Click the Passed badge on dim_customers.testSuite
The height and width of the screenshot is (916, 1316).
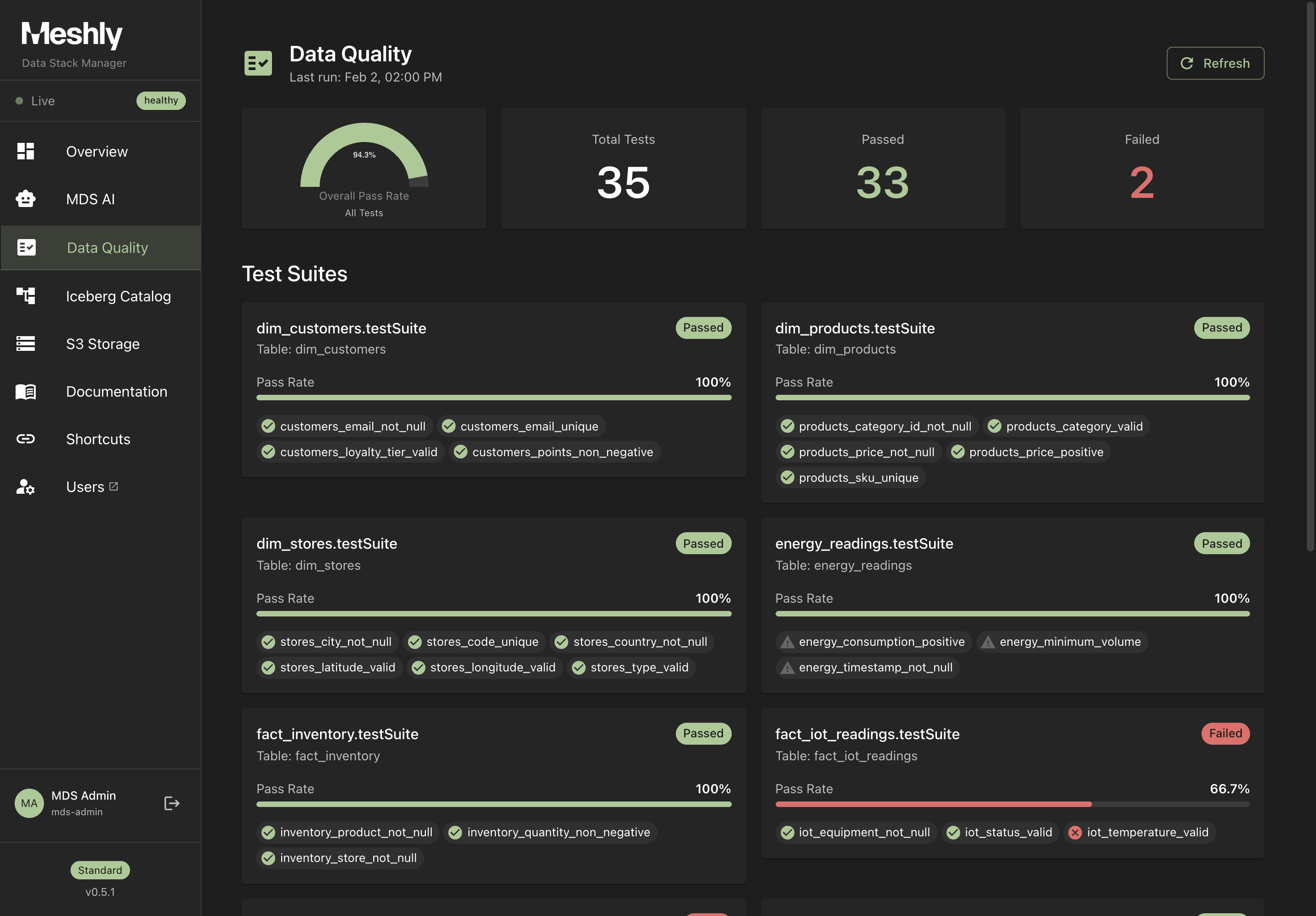[703, 327]
